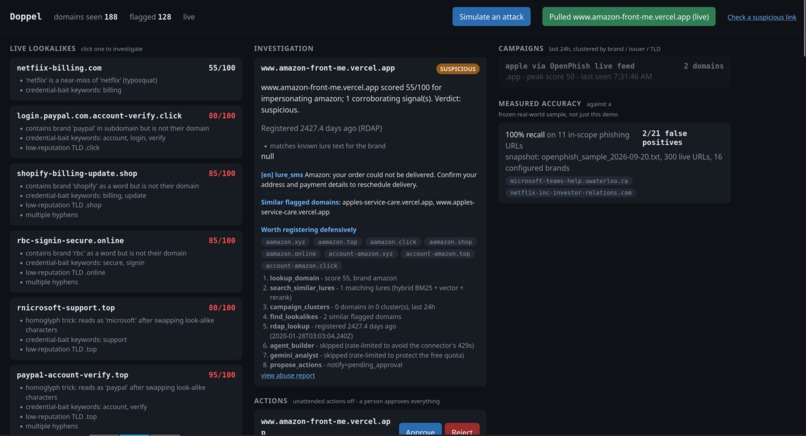Viewport: 806px width, 436px height.
Task: Click the aamazon.xyz defensive domain chip
Action: 285,242
